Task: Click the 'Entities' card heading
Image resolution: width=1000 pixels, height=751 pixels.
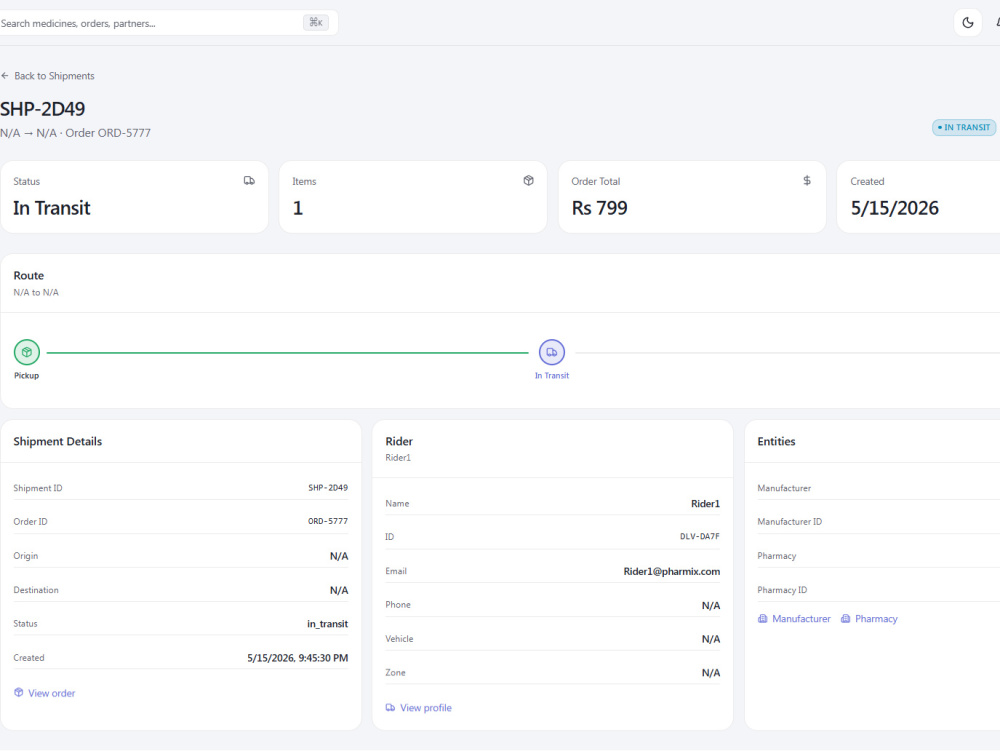Action: pos(776,441)
